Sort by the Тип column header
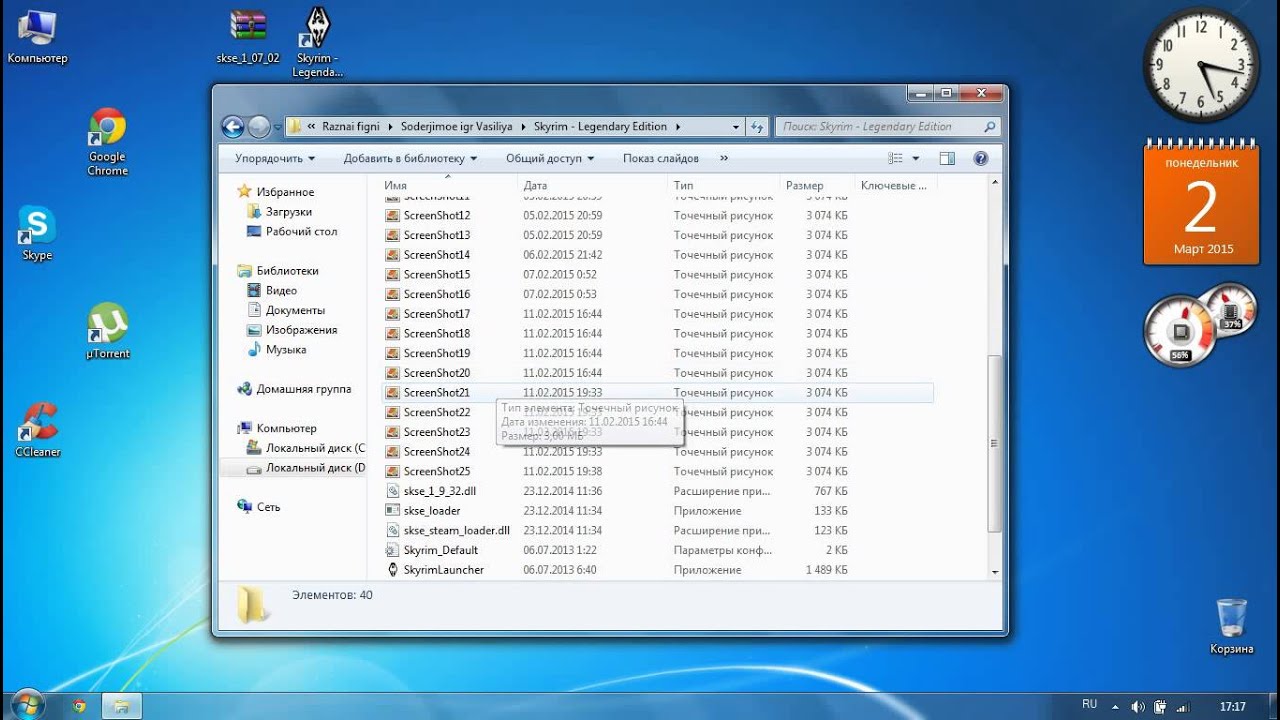This screenshot has width=1280, height=720. (x=723, y=186)
